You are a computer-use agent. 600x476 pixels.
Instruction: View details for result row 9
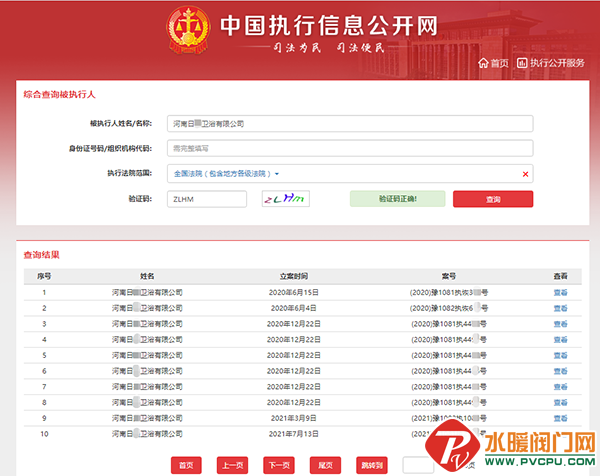pos(561,418)
